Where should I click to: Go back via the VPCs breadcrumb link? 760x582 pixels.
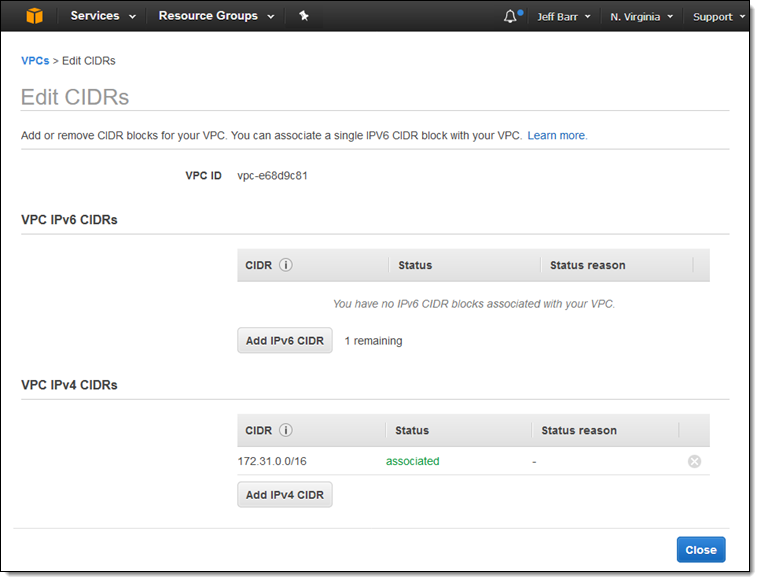pos(35,61)
